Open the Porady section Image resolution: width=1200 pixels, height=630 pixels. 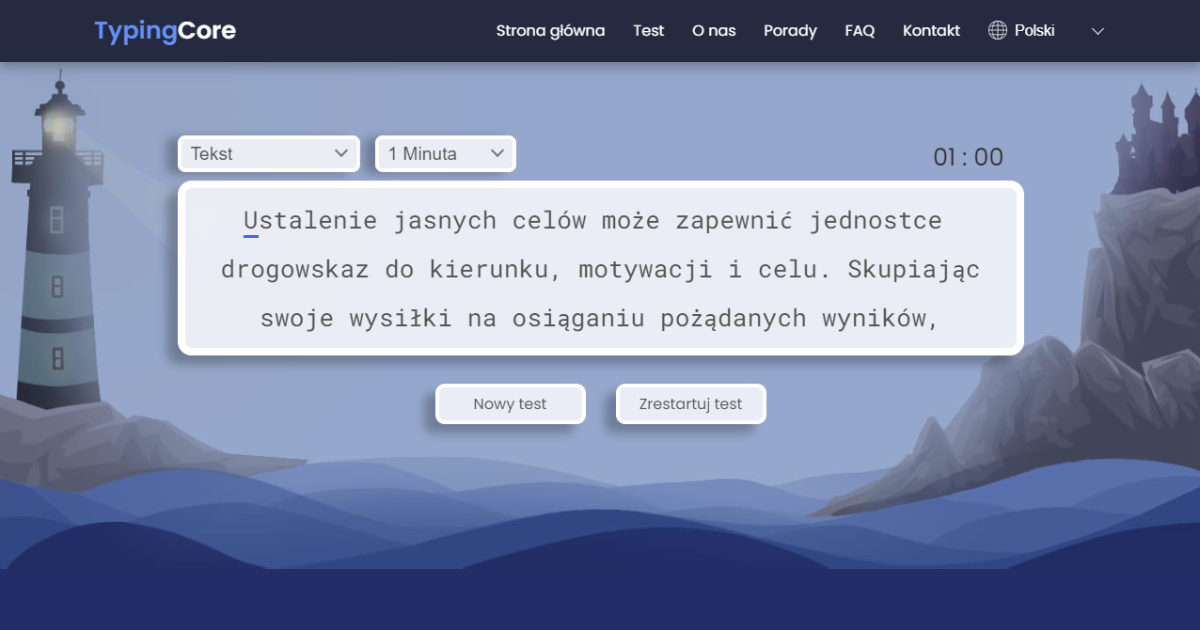pos(790,31)
